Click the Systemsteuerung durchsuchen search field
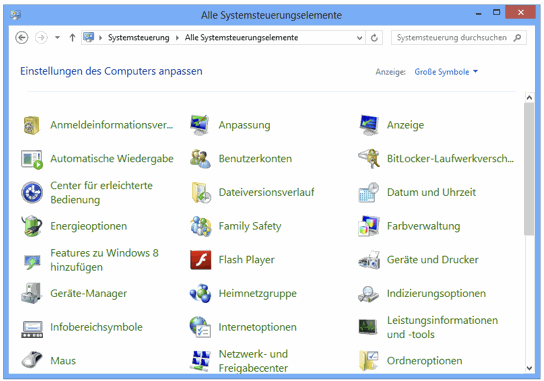 [459, 37]
